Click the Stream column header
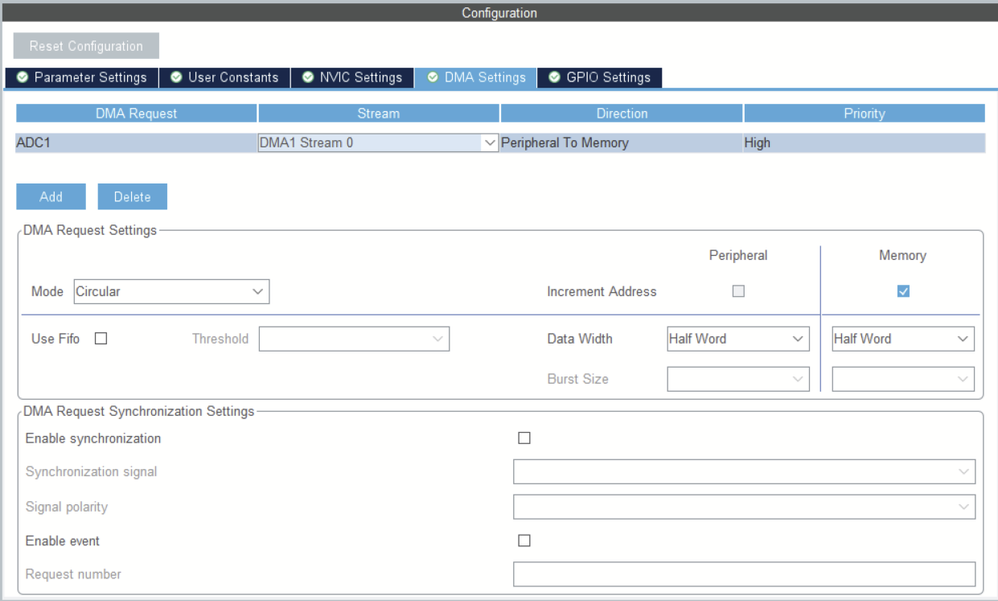This screenshot has height=601, width=998. pyautogui.click(x=379, y=113)
